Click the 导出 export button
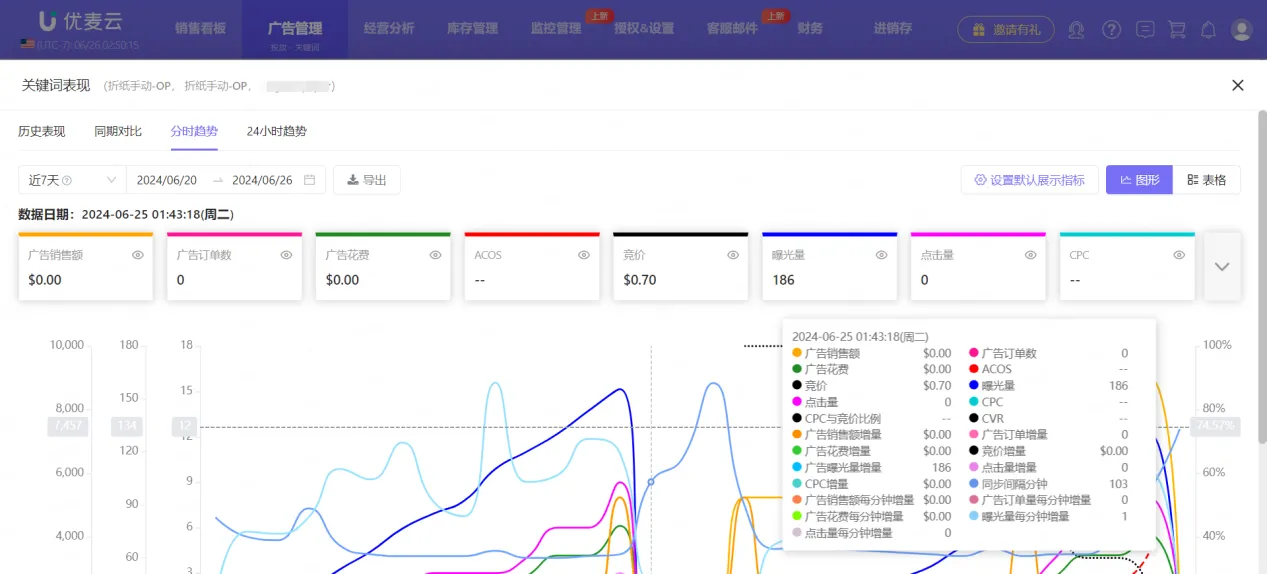The height and width of the screenshot is (574, 1267). pyautogui.click(x=367, y=180)
